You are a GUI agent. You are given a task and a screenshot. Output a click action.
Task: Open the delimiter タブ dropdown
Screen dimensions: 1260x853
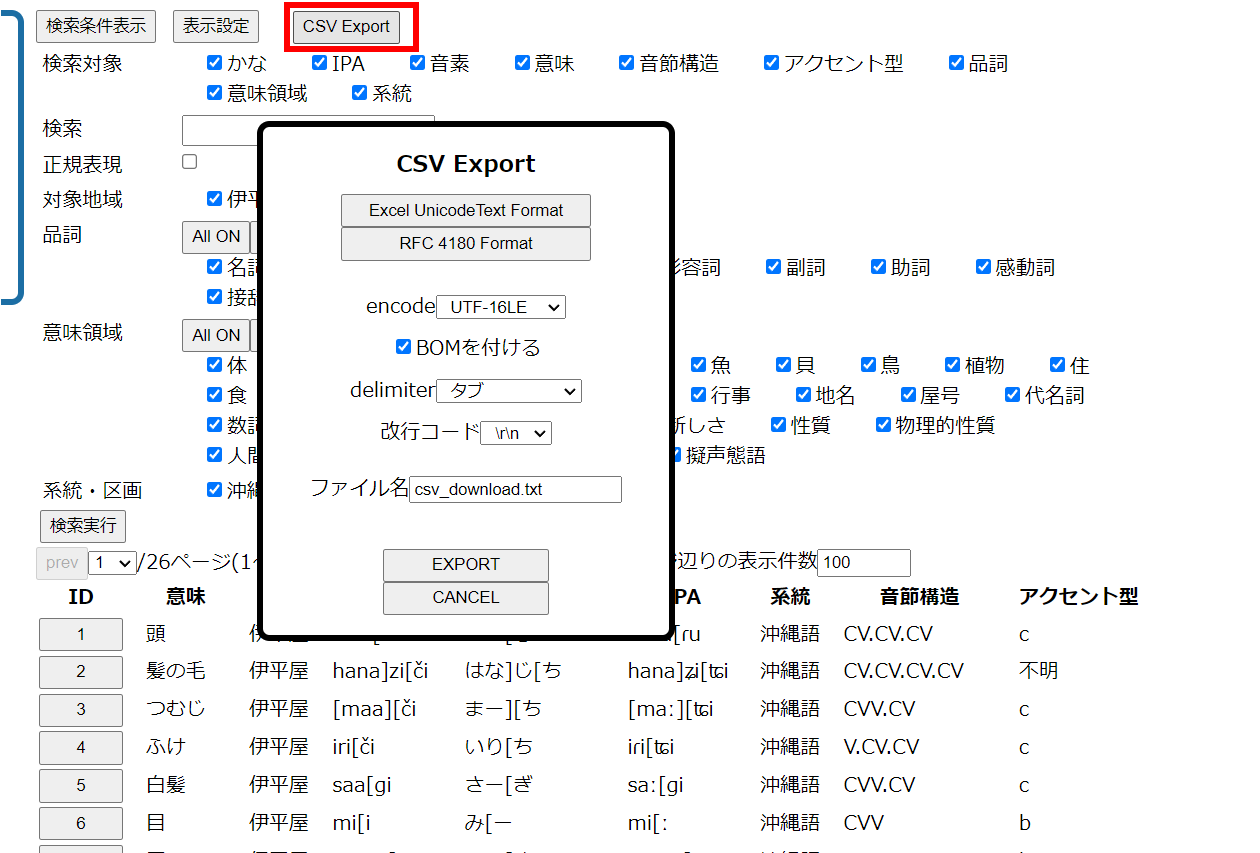point(509,391)
